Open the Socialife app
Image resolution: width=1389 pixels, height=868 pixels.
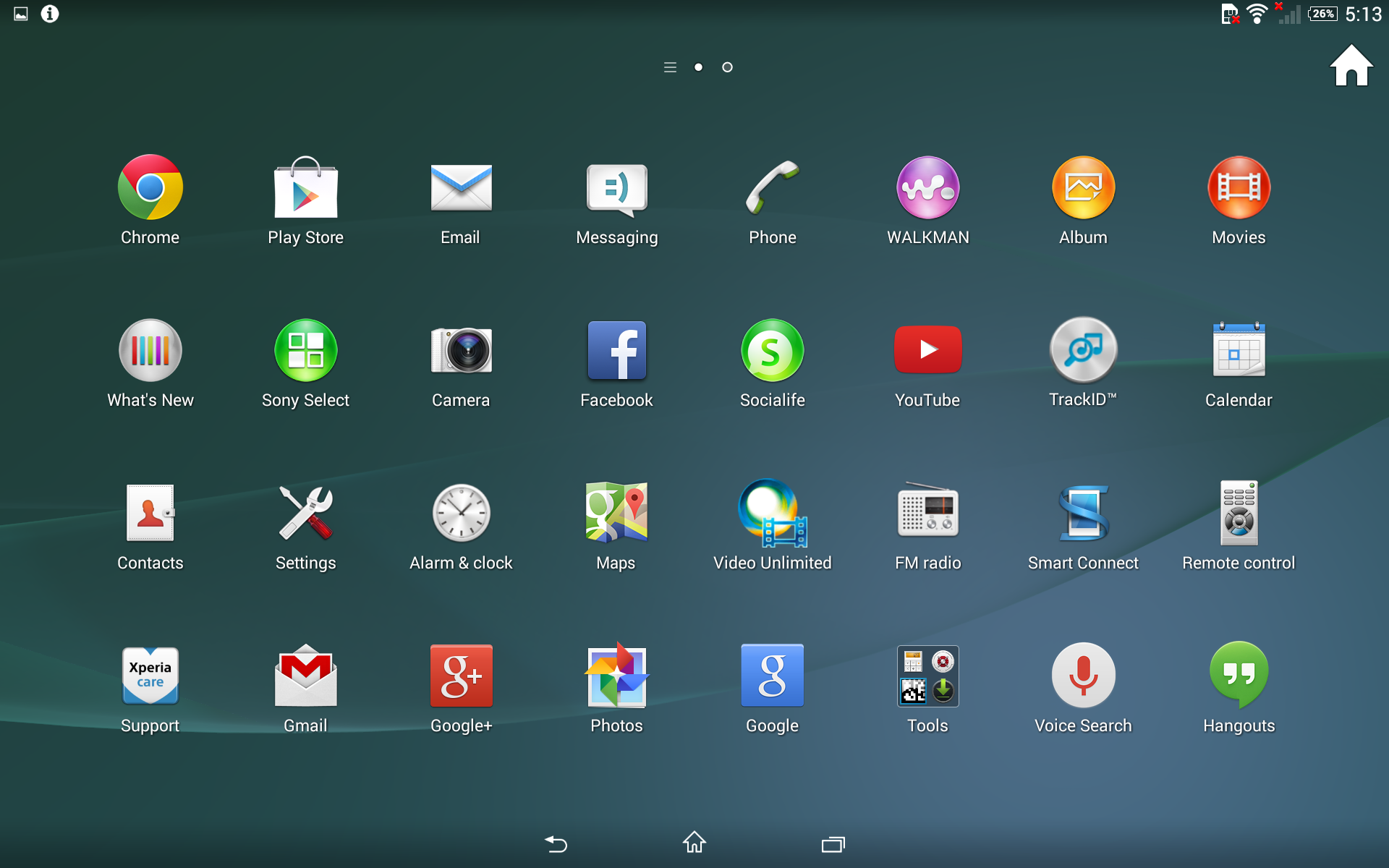coord(772,351)
